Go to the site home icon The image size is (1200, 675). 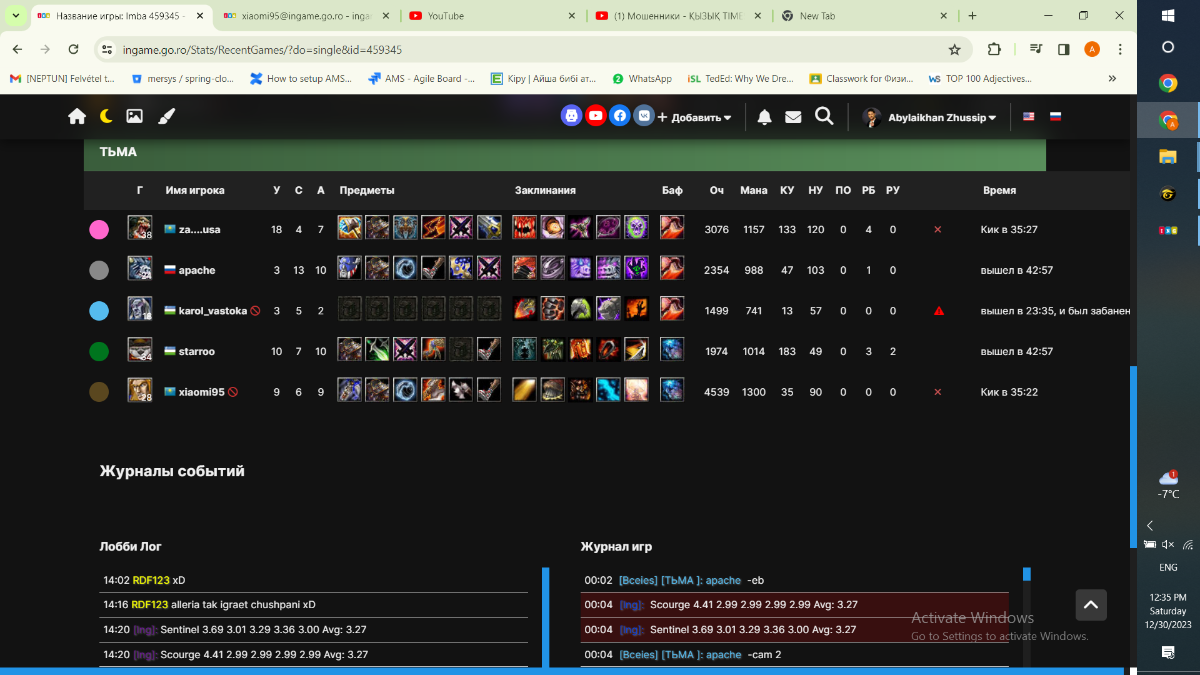77,116
